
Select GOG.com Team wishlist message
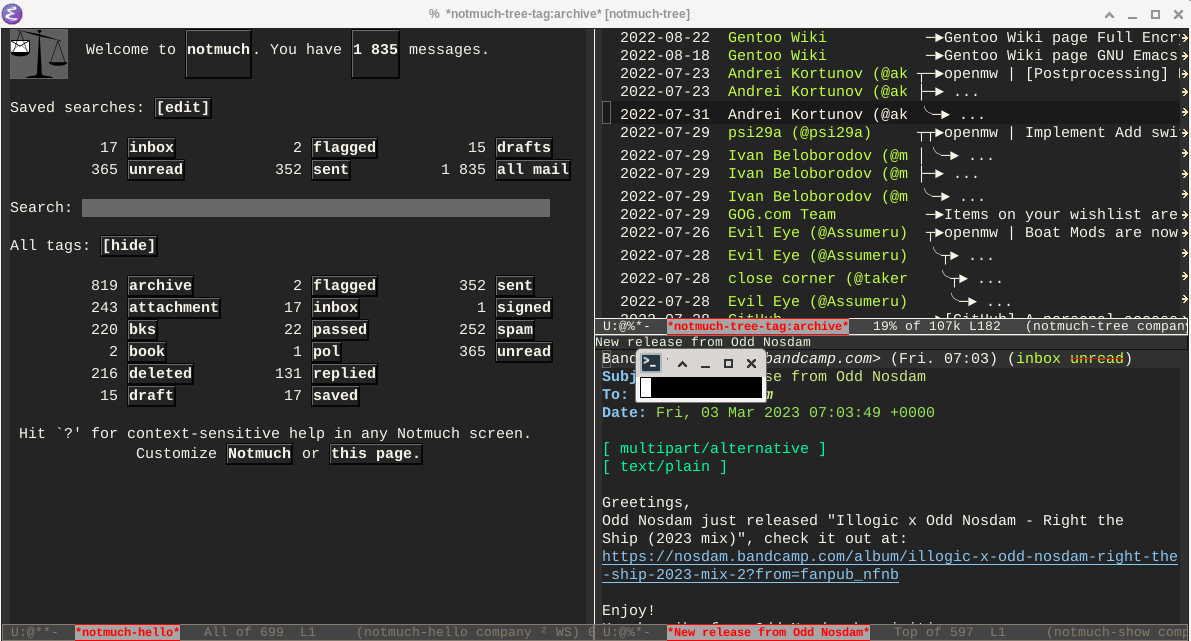(x=892, y=215)
